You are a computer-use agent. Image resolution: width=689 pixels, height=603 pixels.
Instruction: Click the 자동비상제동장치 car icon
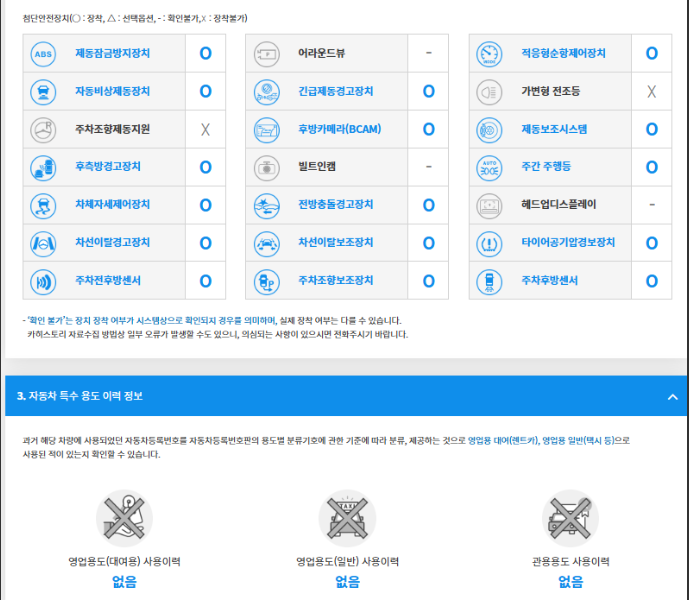tap(43, 92)
